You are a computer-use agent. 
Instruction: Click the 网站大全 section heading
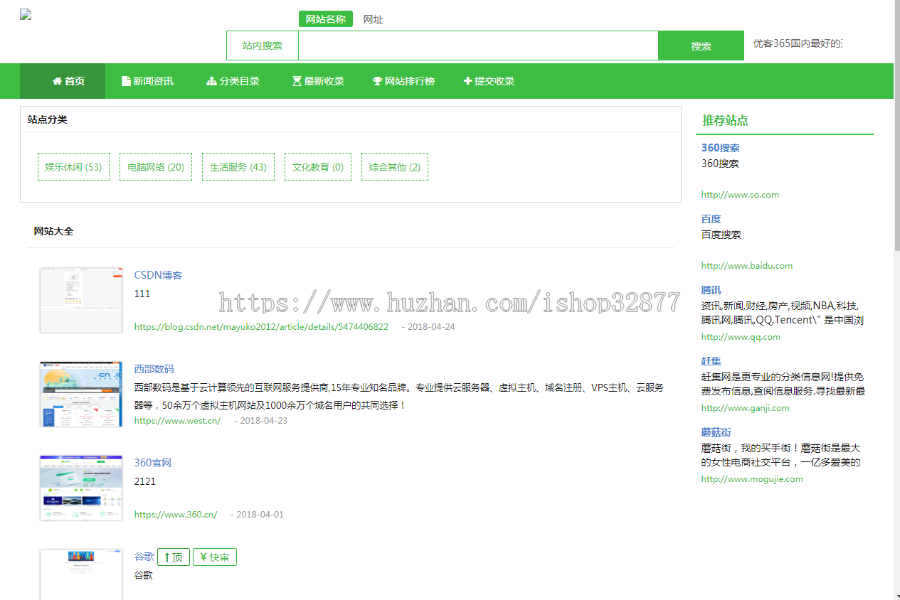pos(53,231)
